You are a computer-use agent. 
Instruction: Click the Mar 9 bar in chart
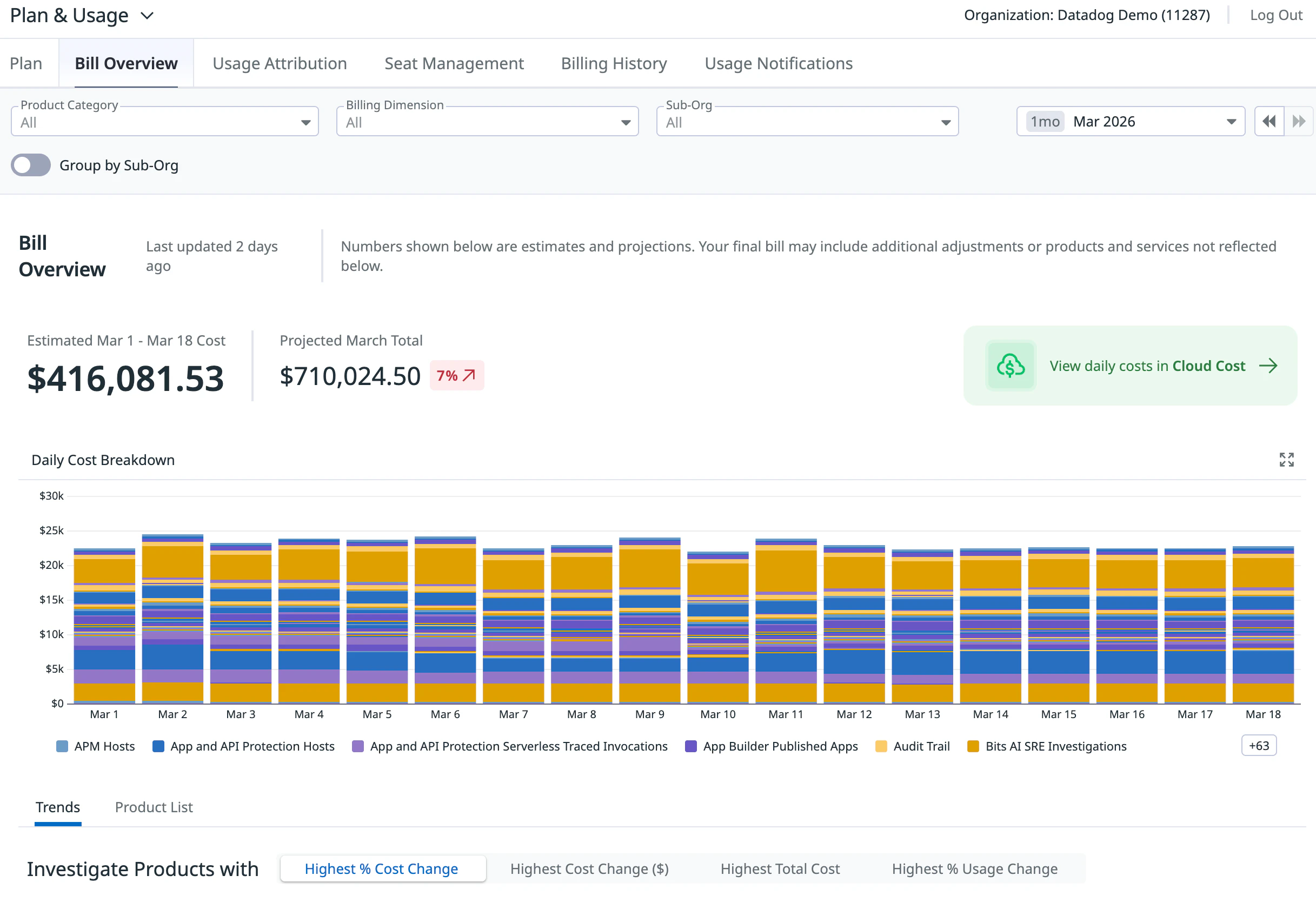tap(649, 623)
